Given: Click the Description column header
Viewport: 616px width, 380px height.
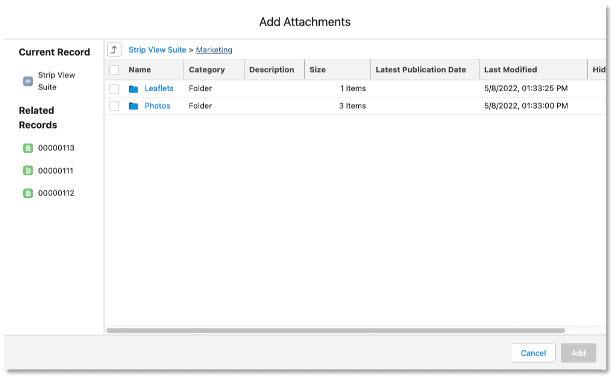Looking at the screenshot, I should (272, 70).
